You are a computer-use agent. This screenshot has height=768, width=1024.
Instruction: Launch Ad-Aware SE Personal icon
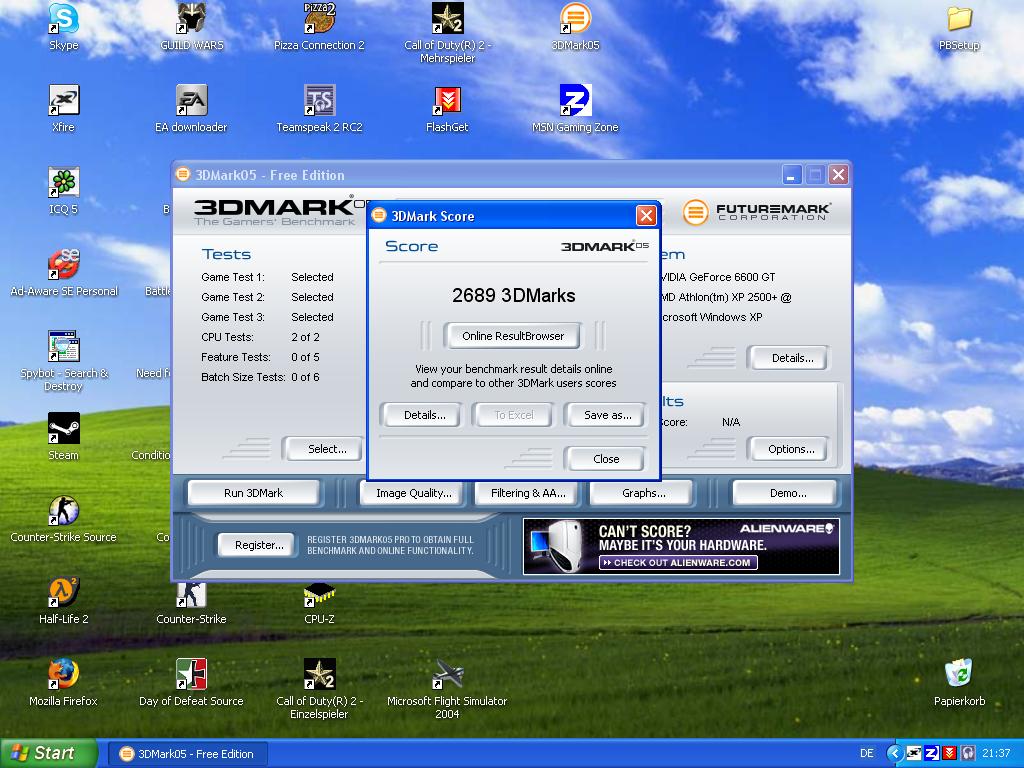63,265
